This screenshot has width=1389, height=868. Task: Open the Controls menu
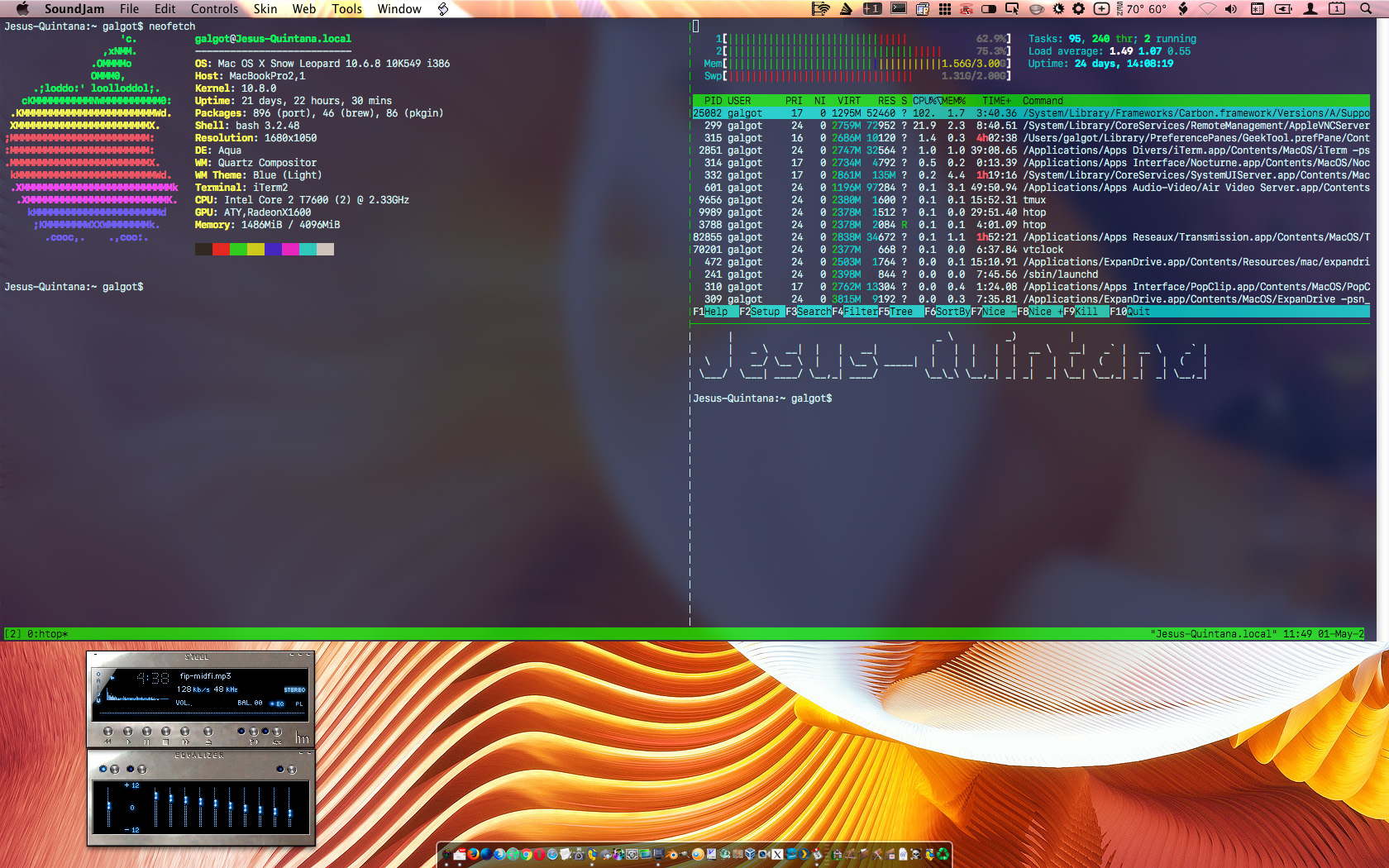pos(214,9)
